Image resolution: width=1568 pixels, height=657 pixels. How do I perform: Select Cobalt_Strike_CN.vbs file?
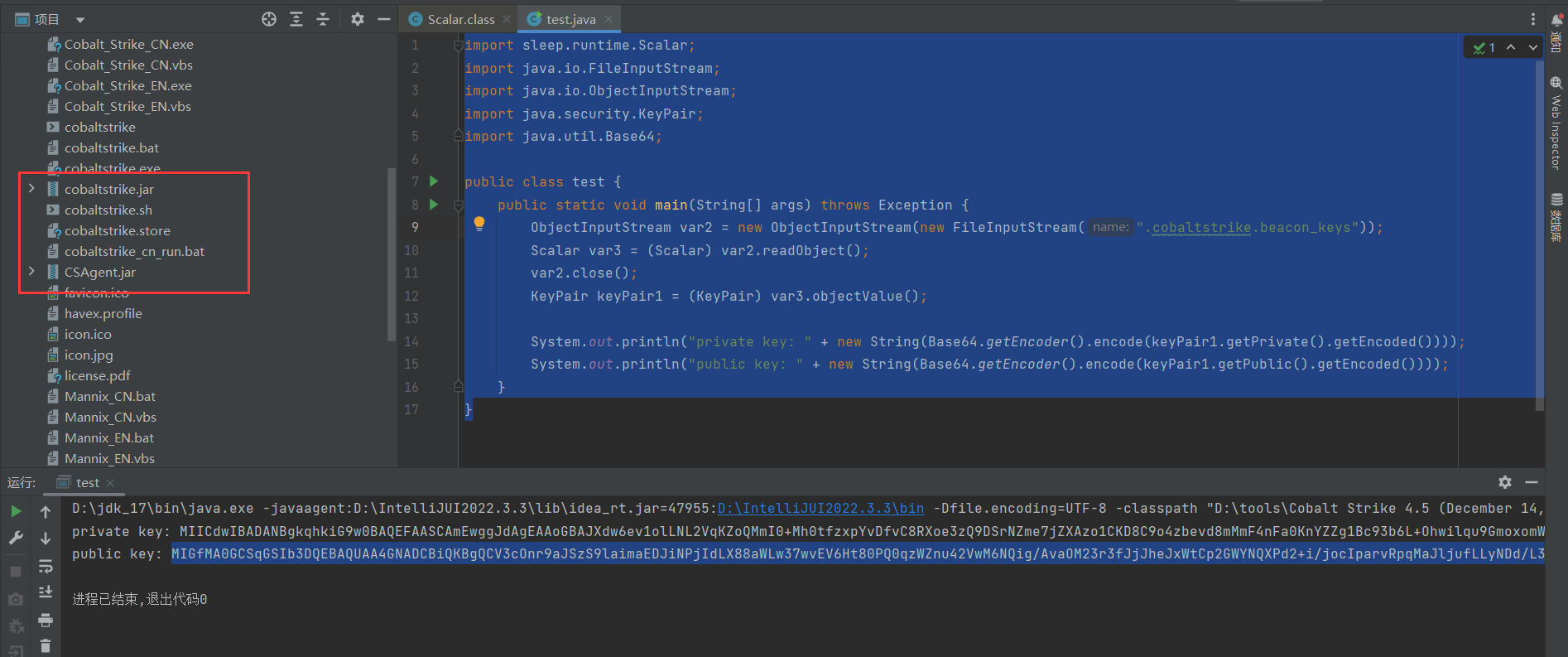coord(128,65)
